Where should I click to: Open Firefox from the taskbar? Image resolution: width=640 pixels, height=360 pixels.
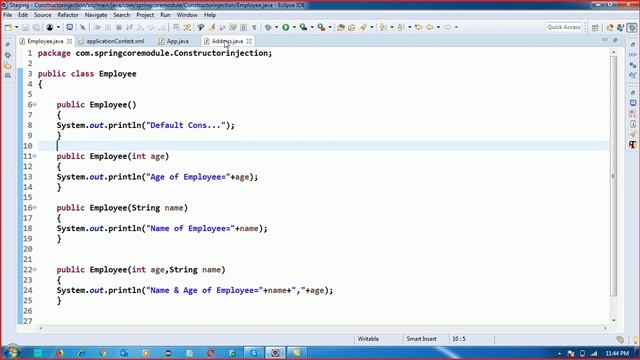point(60,353)
